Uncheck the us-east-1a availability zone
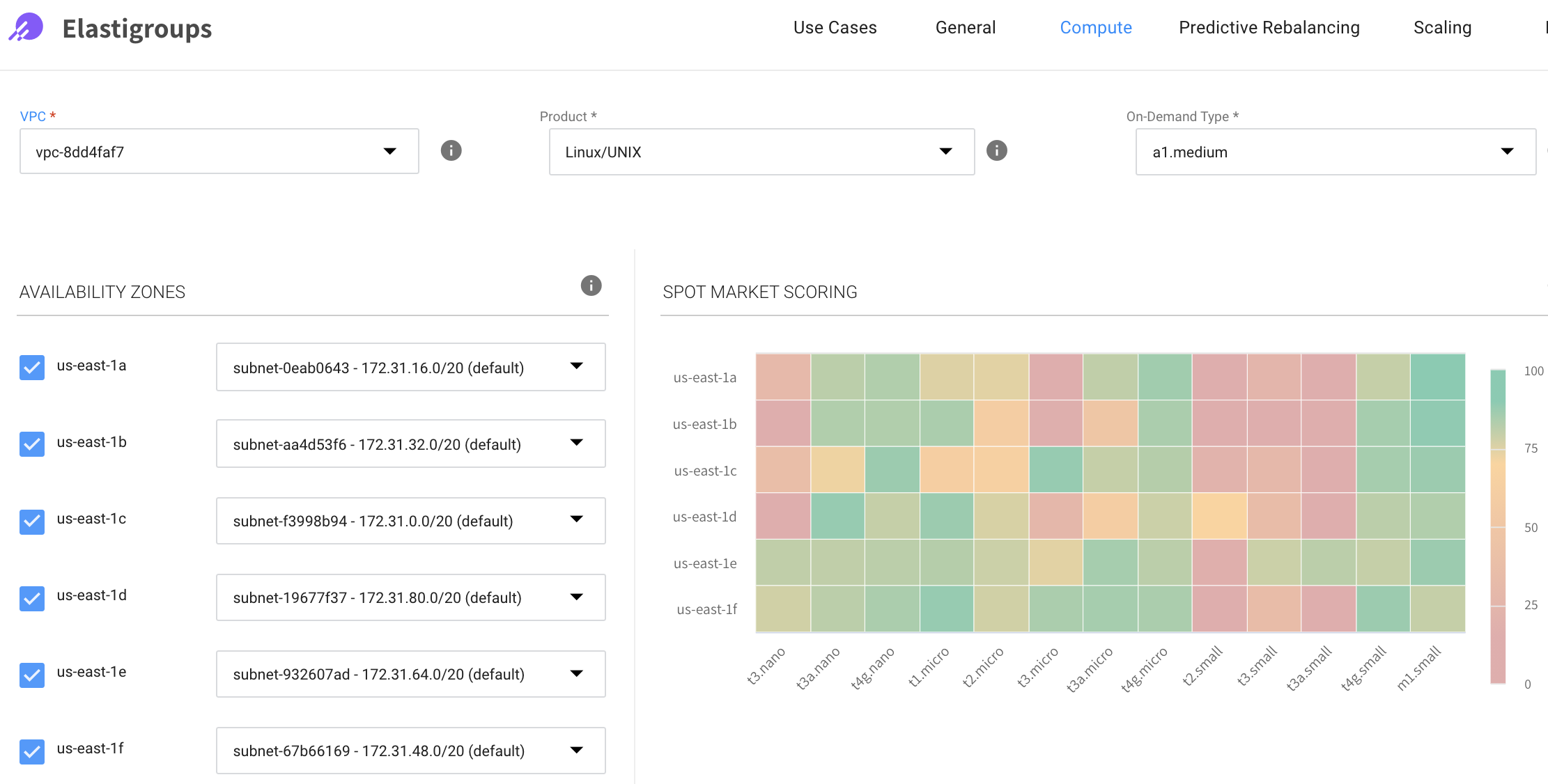Image resolution: width=1548 pixels, height=784 pixels. 32,367
